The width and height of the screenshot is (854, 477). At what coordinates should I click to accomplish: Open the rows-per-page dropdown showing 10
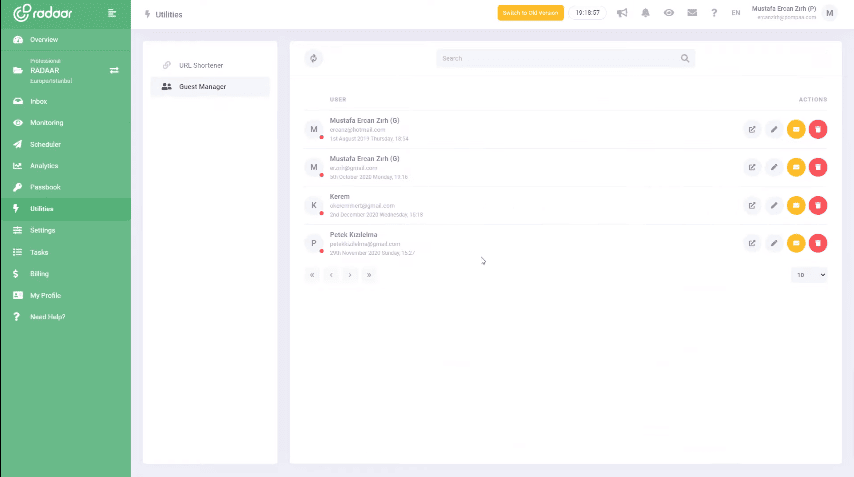coord(809,274)
